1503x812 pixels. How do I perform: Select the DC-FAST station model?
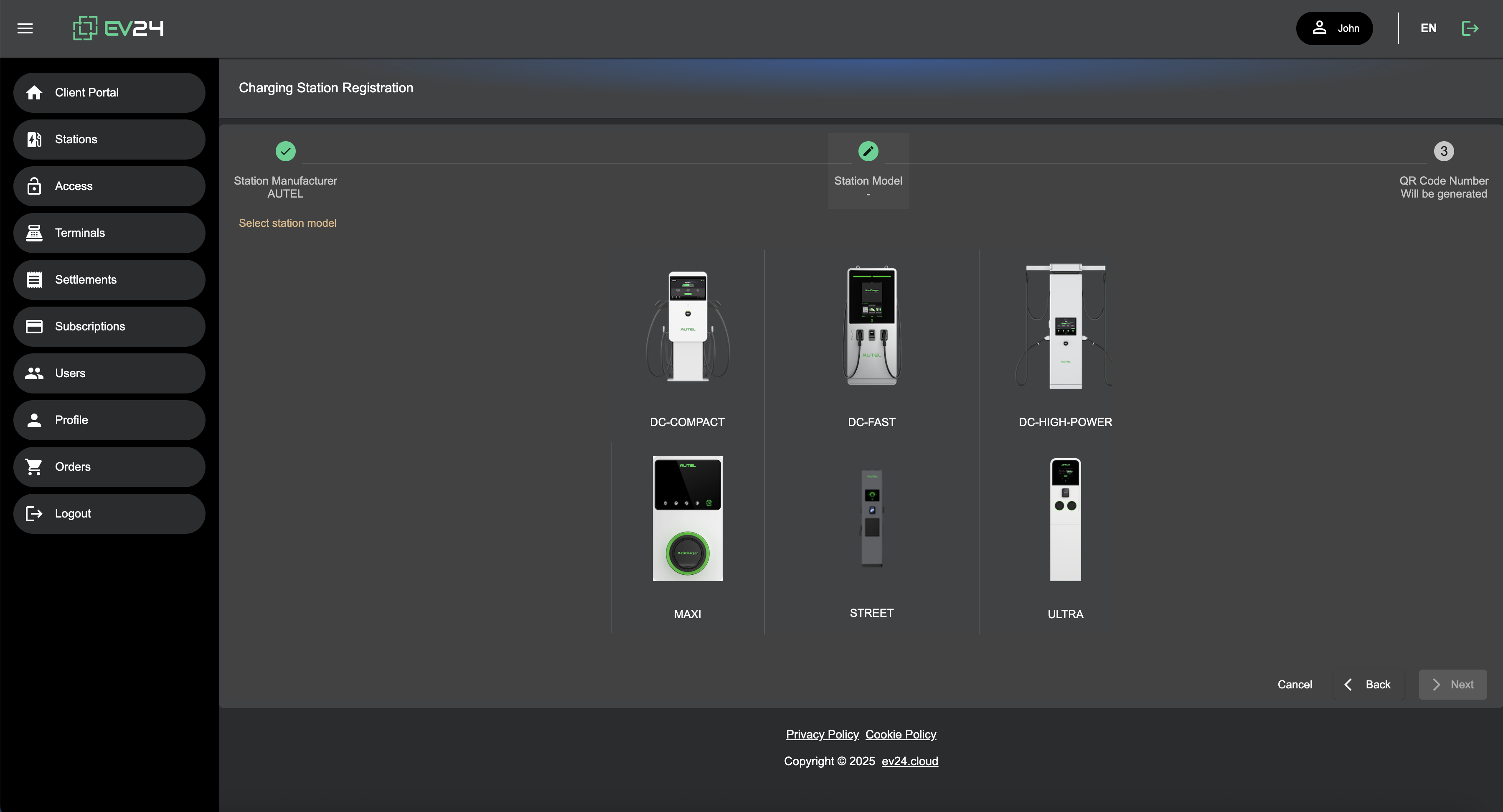pyautogui.click(x=871, y=344)
